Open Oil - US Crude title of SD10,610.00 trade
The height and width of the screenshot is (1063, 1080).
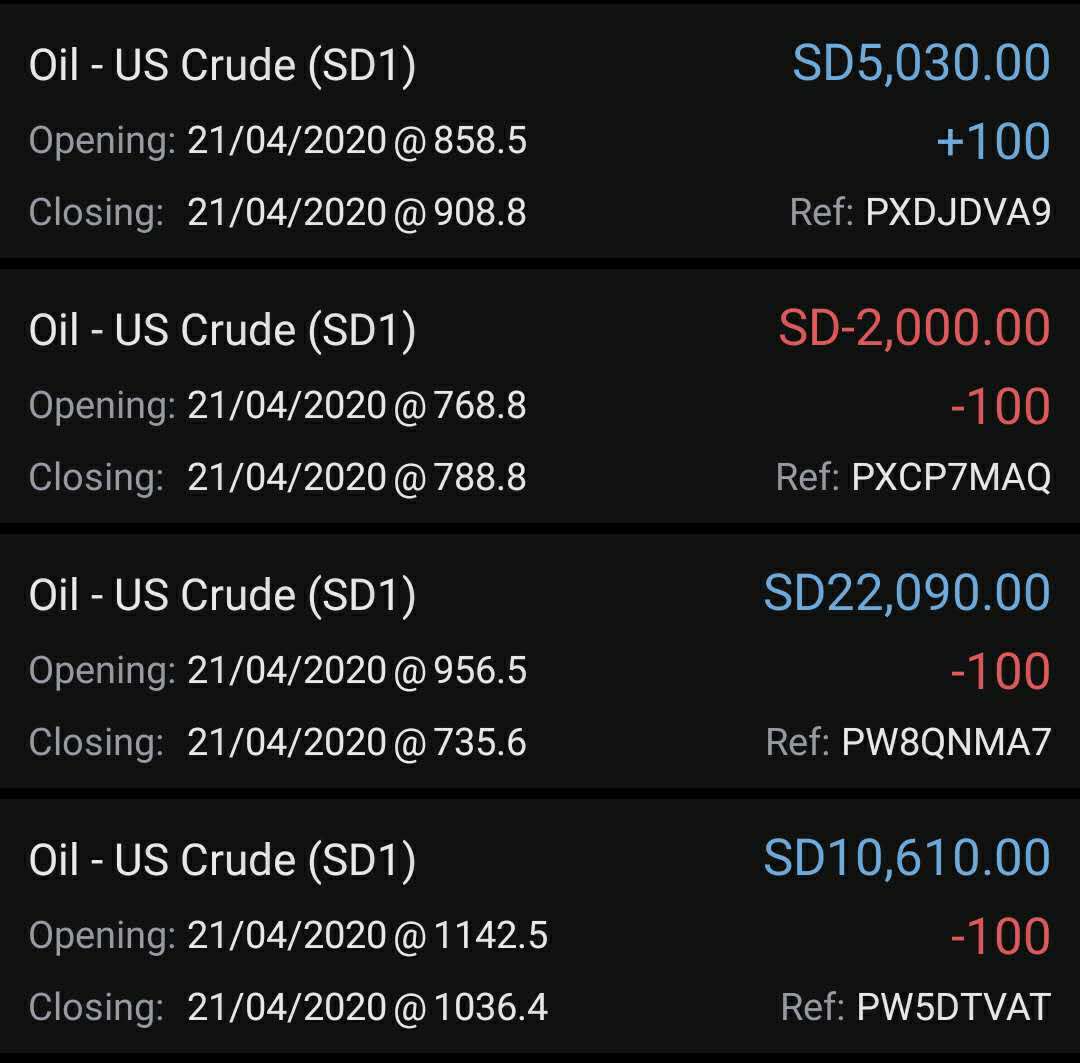pyautogui.click(x=222, y=860)
